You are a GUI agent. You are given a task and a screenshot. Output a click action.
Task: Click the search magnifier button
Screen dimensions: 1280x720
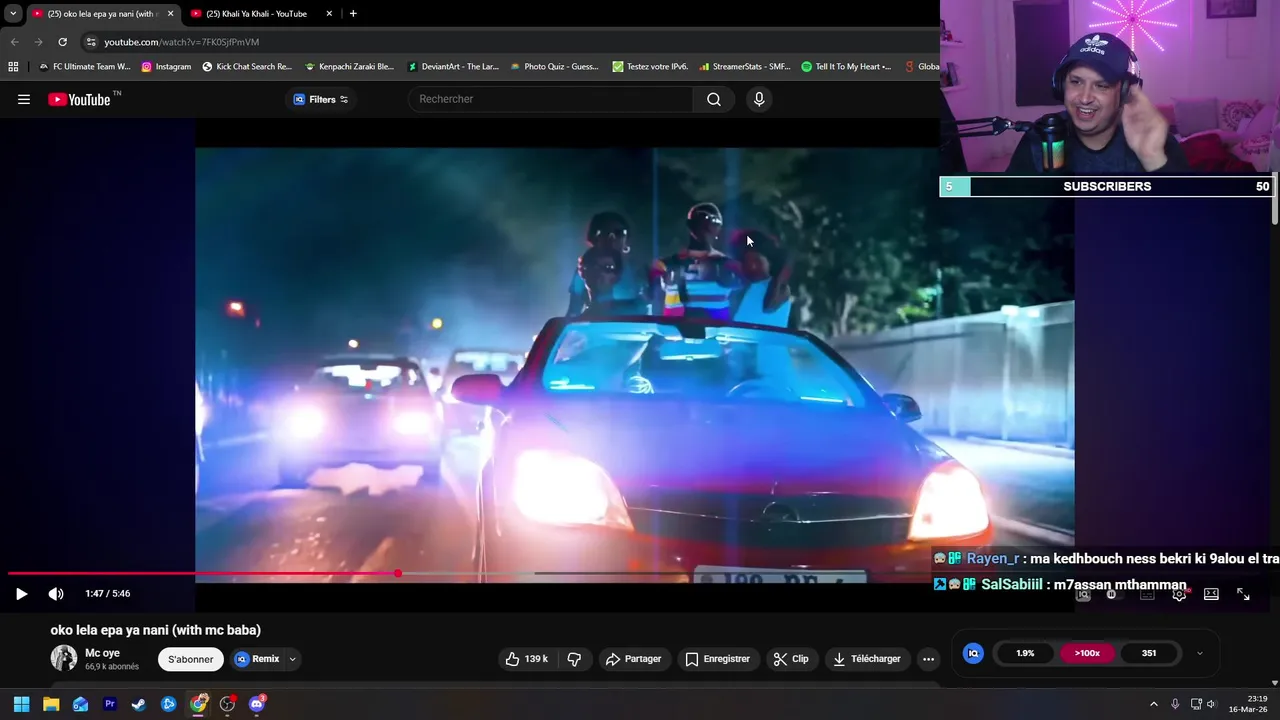coord(714,99)
